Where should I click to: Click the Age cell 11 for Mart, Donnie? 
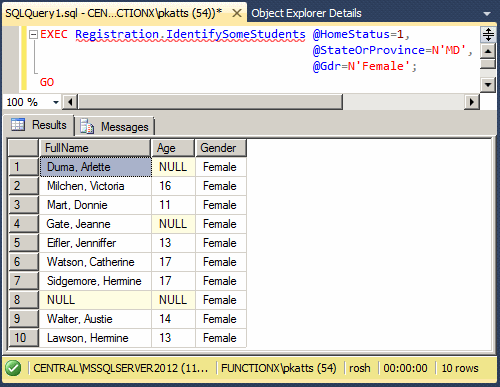173,205
